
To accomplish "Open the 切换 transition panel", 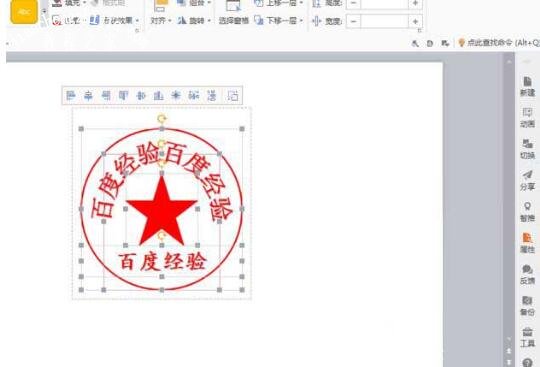I will 527,149.
